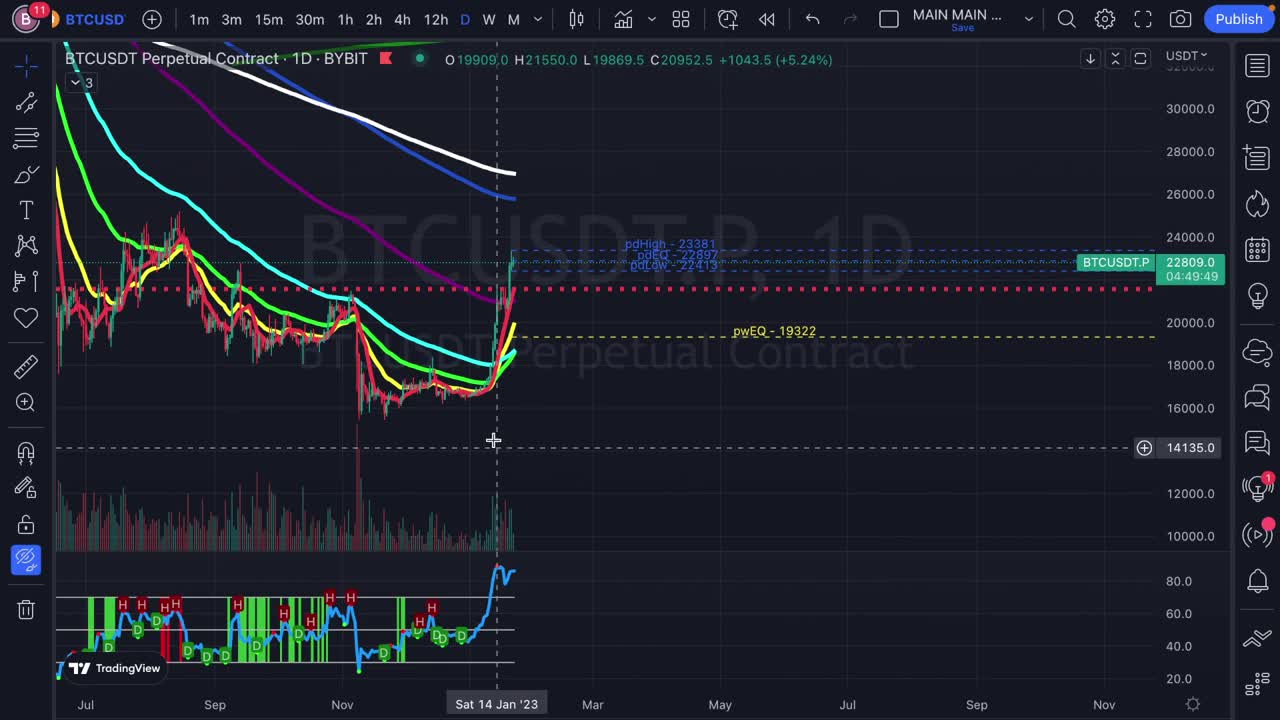The height and width of the screenshot is (720, 1280).
Task: Select the crosshair cursor tool
Action: pyautogui.click(x=26, y=66)
